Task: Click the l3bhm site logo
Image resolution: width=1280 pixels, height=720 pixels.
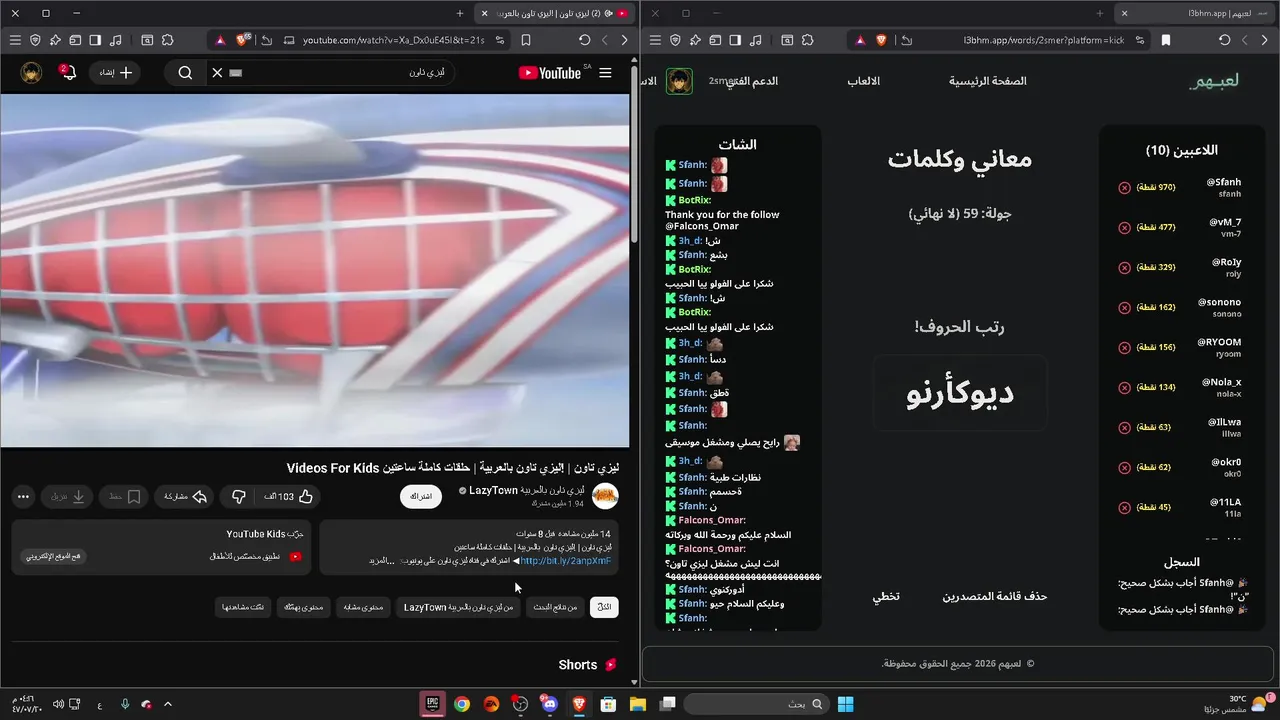Action: tap(1213, 81)
